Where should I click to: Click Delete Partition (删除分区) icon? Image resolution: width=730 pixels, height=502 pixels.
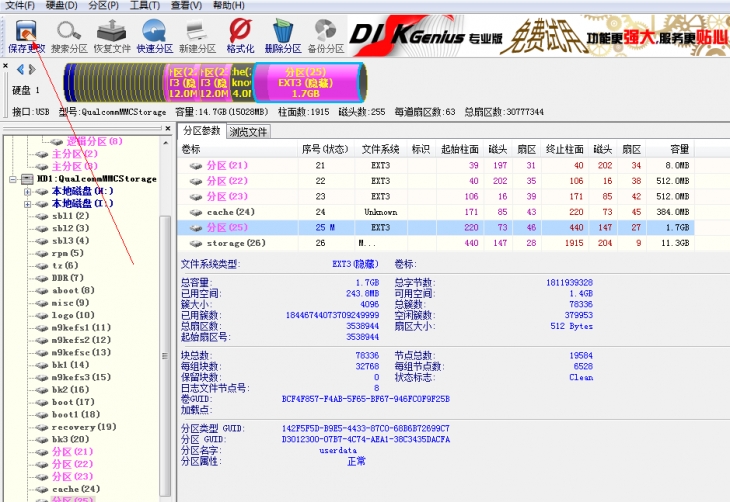(x=283, y=36)
